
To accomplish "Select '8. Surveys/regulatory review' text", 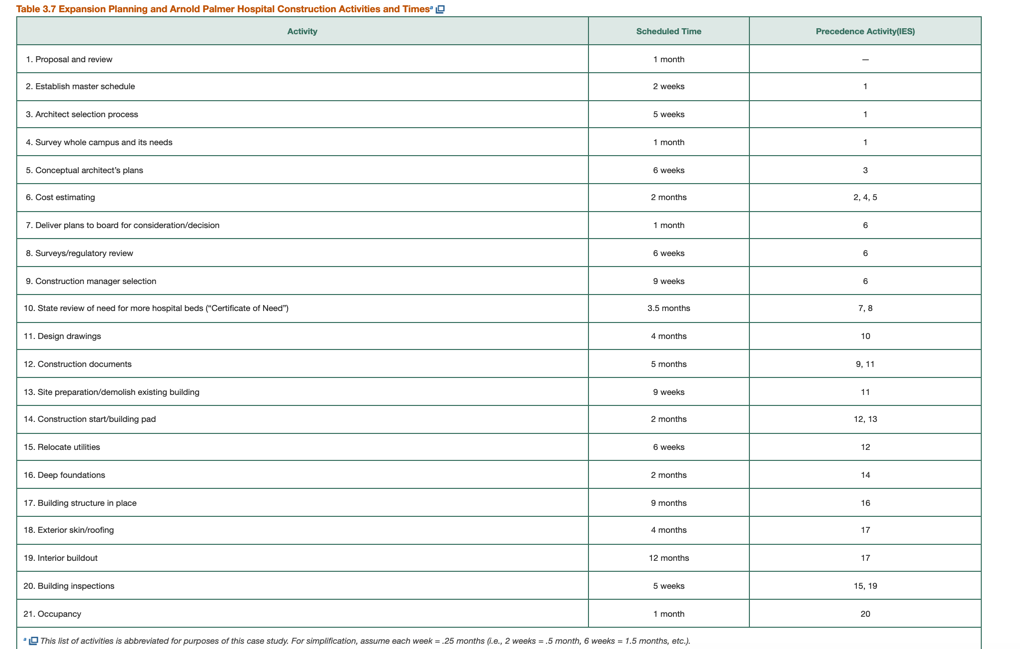I will [x=79, y=253].
